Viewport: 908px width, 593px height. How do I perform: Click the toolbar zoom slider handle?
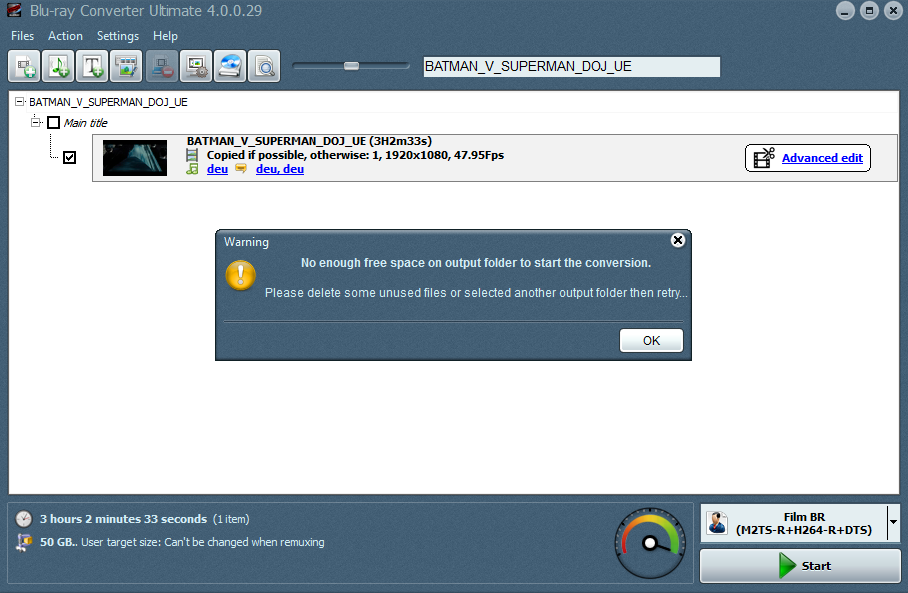pyautogui.click(x=351, y=66)
